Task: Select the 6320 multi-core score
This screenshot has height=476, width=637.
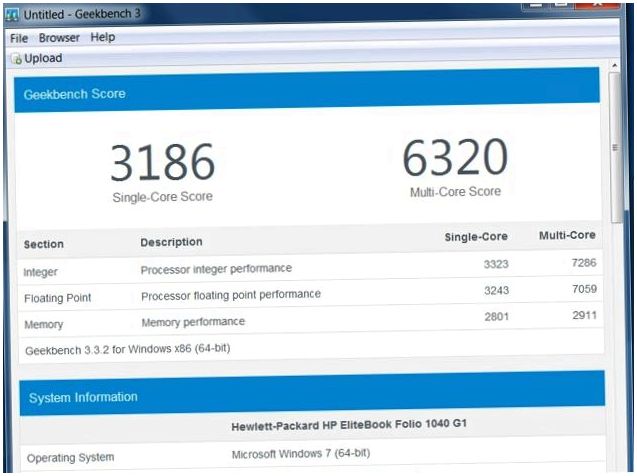Action: click(455, 157)
